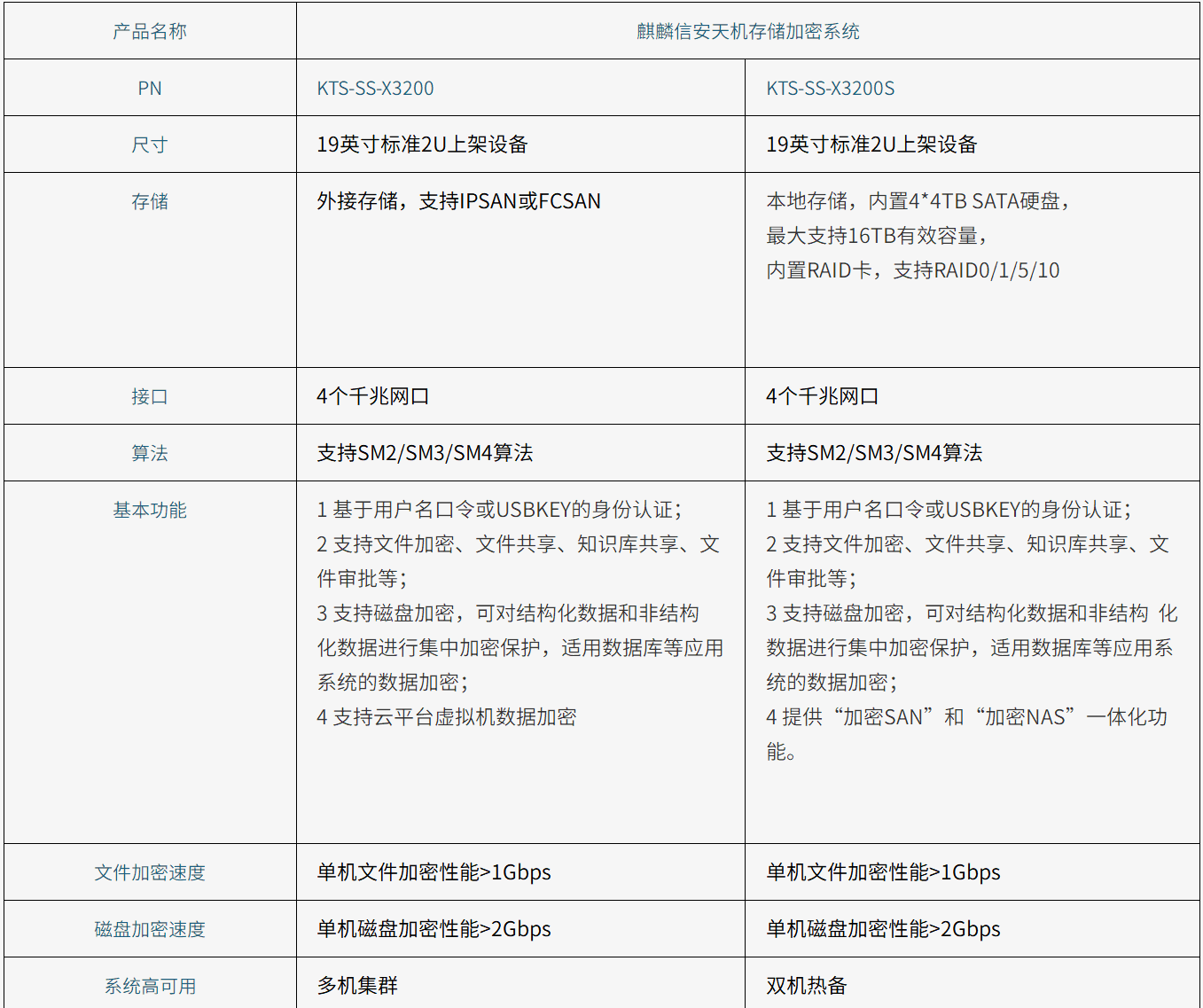The width and height of the screenshot is (1203, 1008).
Task: Click the 尺寸 row label
Action: 150,145
